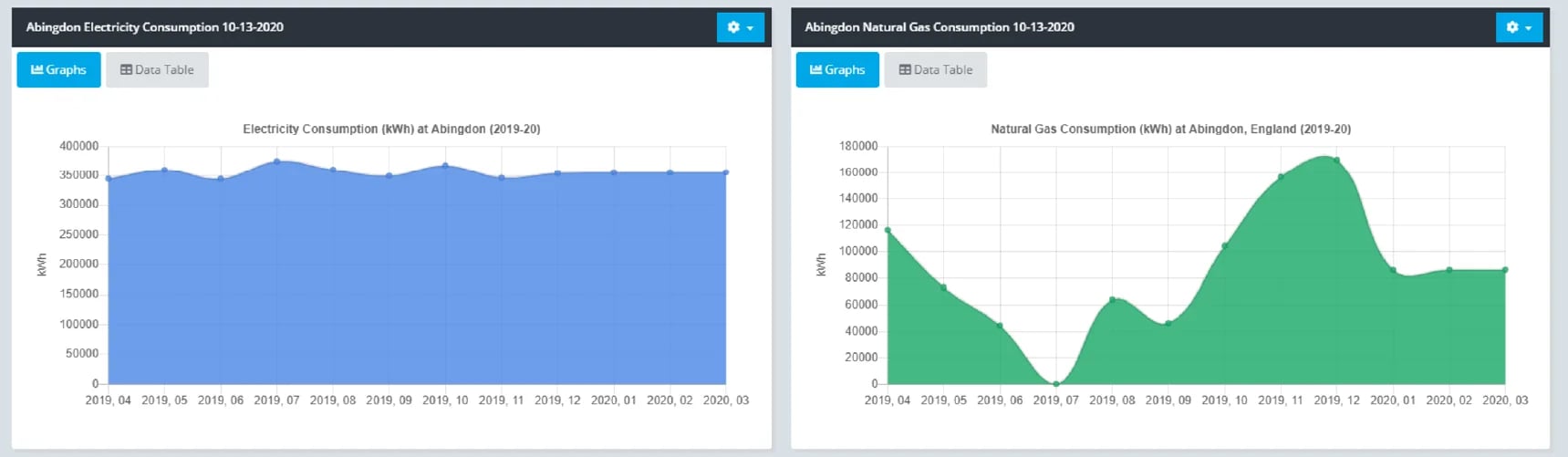Click the Natural Gas Consumption (kWh) chart title
Screen dimensions: 1568x457
tap(1170, 130)
